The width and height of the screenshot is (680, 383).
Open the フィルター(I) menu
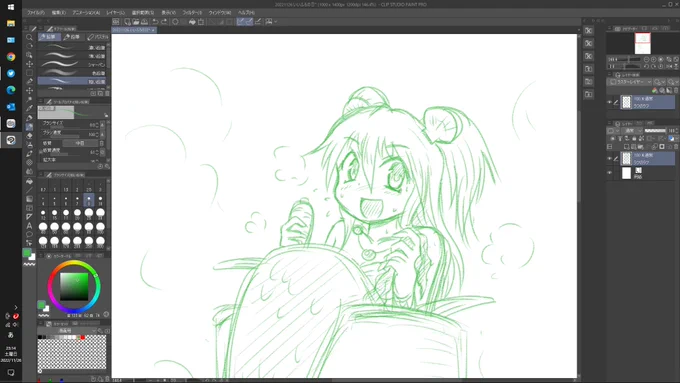click(192, 13)
